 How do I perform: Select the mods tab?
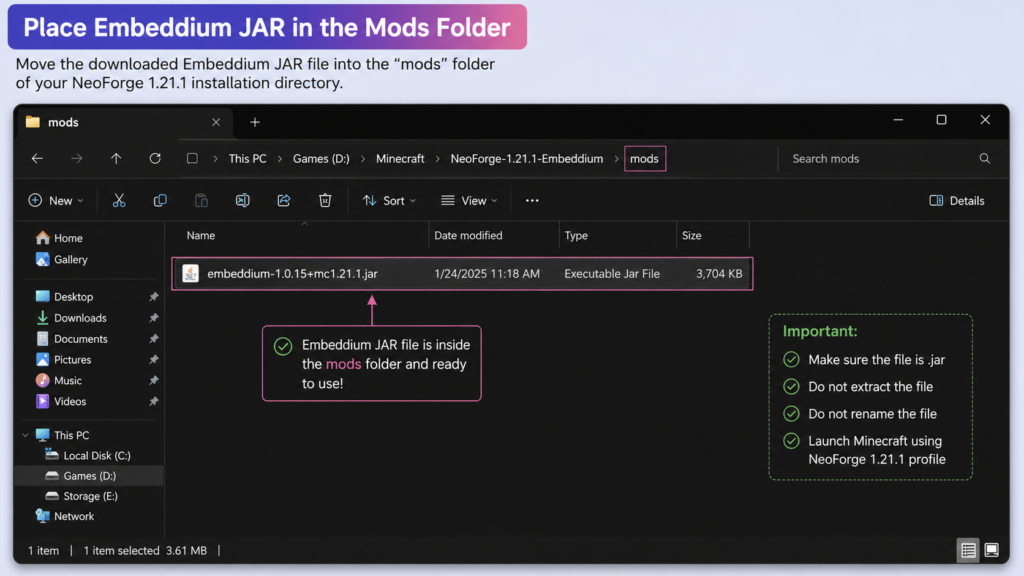[123, 122]
